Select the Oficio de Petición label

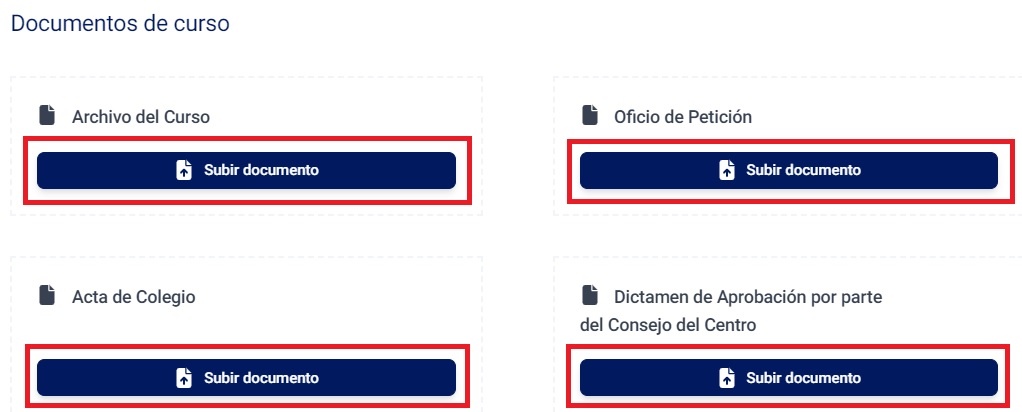pos(683,117)
